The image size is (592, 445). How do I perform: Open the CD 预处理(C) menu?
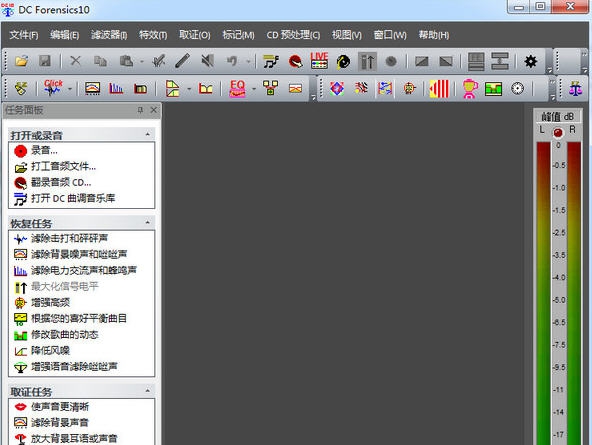pos(293,35)
